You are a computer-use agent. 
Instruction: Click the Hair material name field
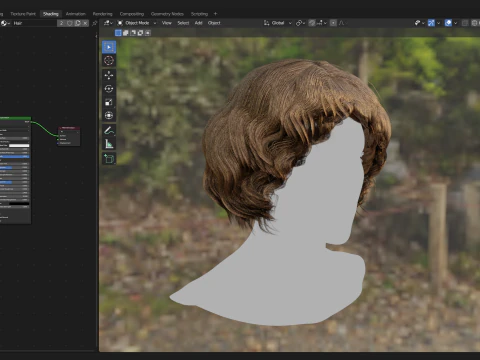pos(34,23)
